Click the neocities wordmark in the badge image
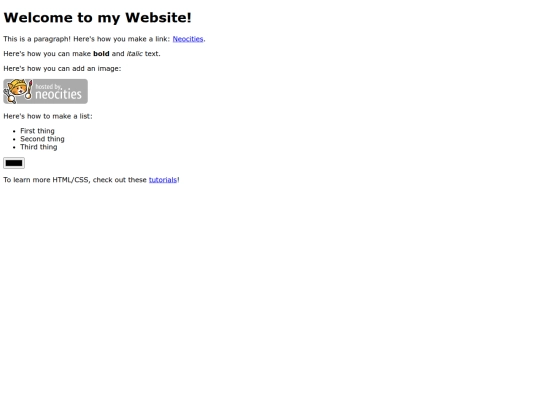This screenshot has width=540, height=405. [58, 94]
